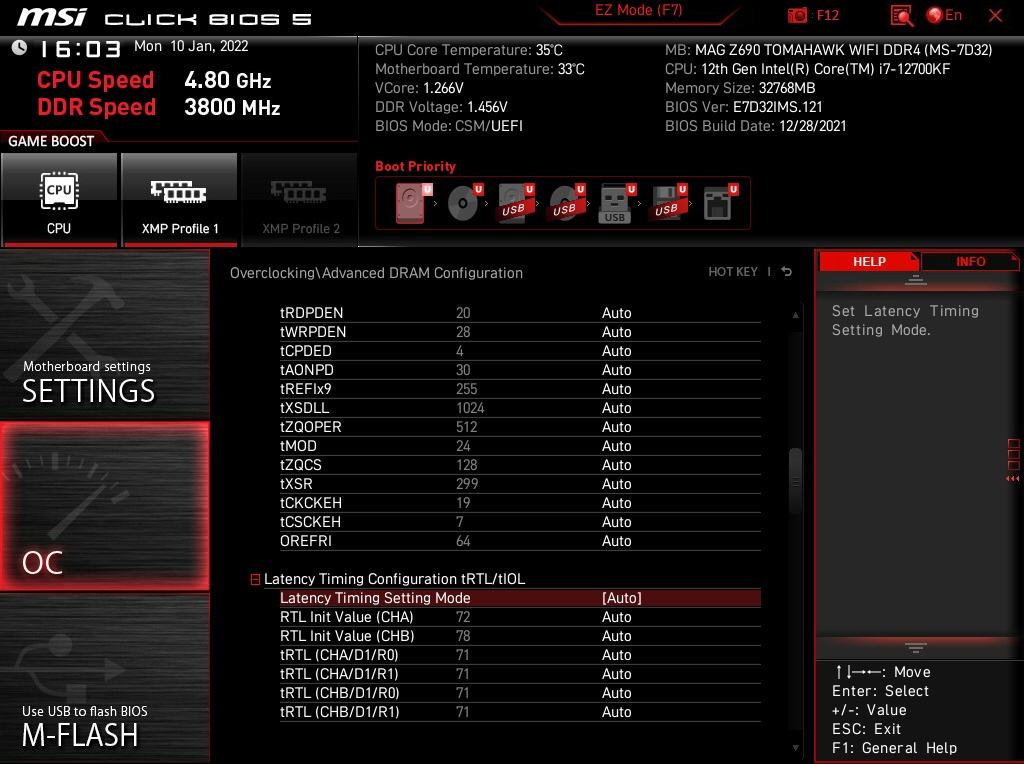Select the tZQCS timing row
The width and height of the screenshot is (1024, 764).
tap(520, 464)
